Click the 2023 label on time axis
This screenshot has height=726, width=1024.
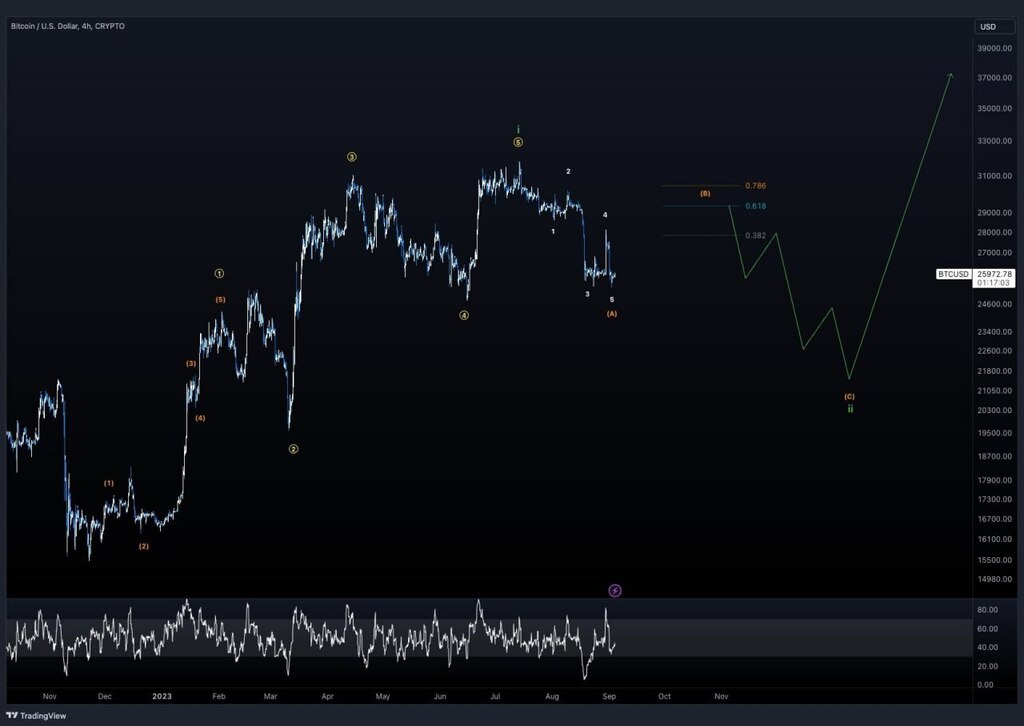tap(162, 697)
